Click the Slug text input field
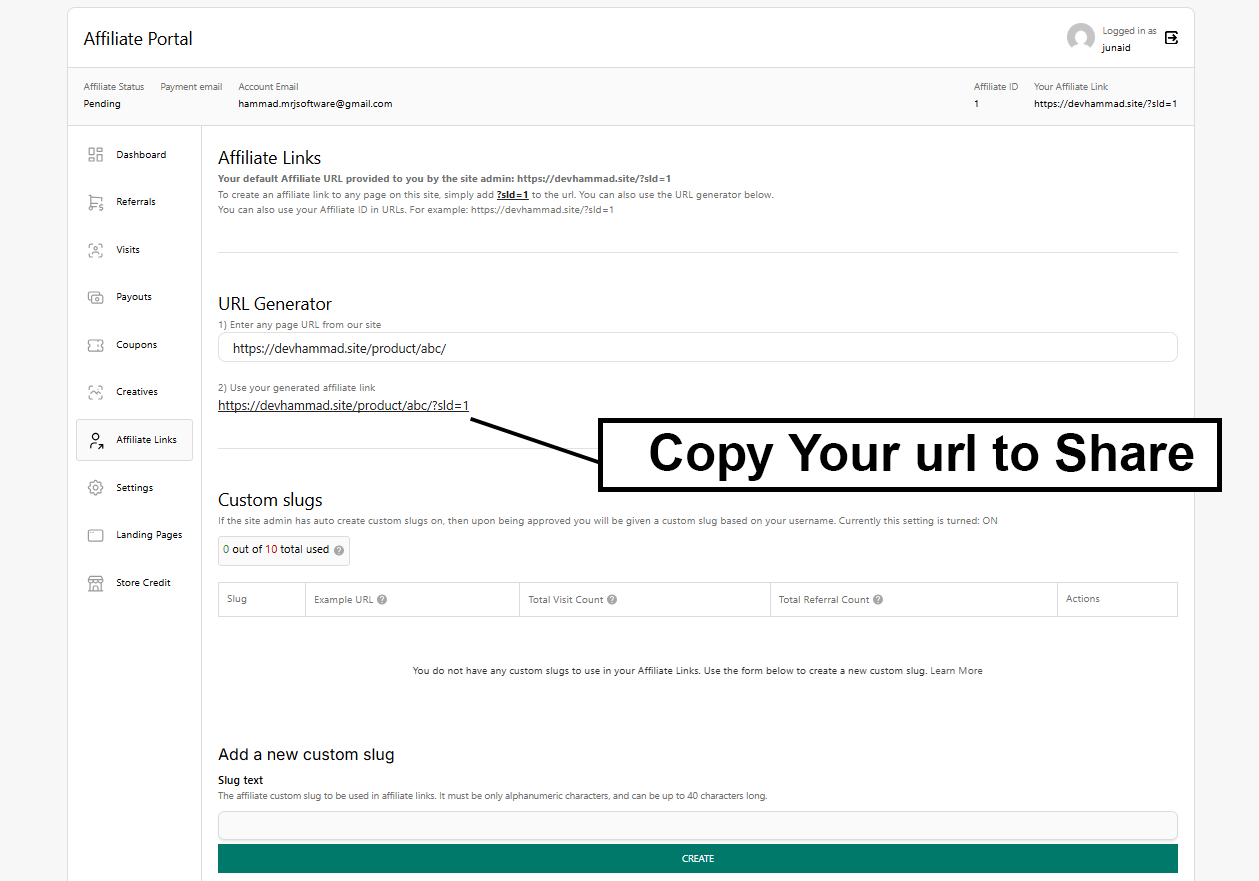 [x=697, y=825]
